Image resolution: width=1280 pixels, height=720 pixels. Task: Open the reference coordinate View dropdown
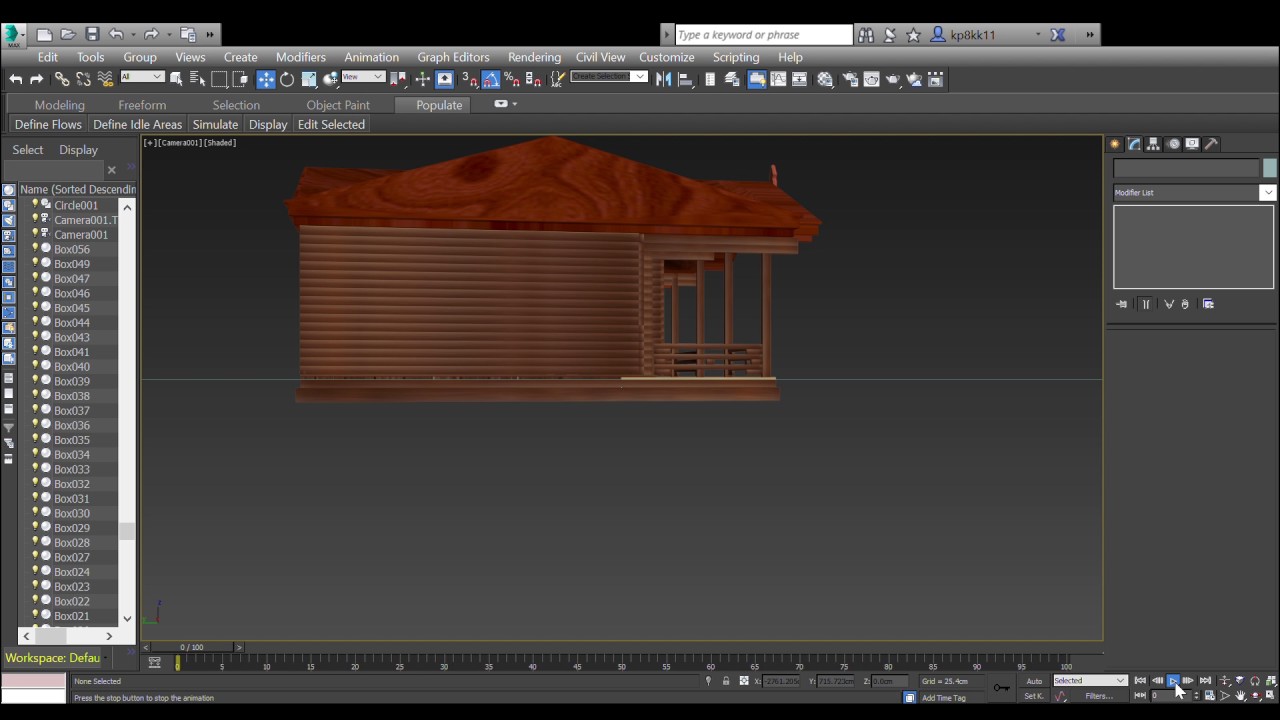click(x=363, y=77)
